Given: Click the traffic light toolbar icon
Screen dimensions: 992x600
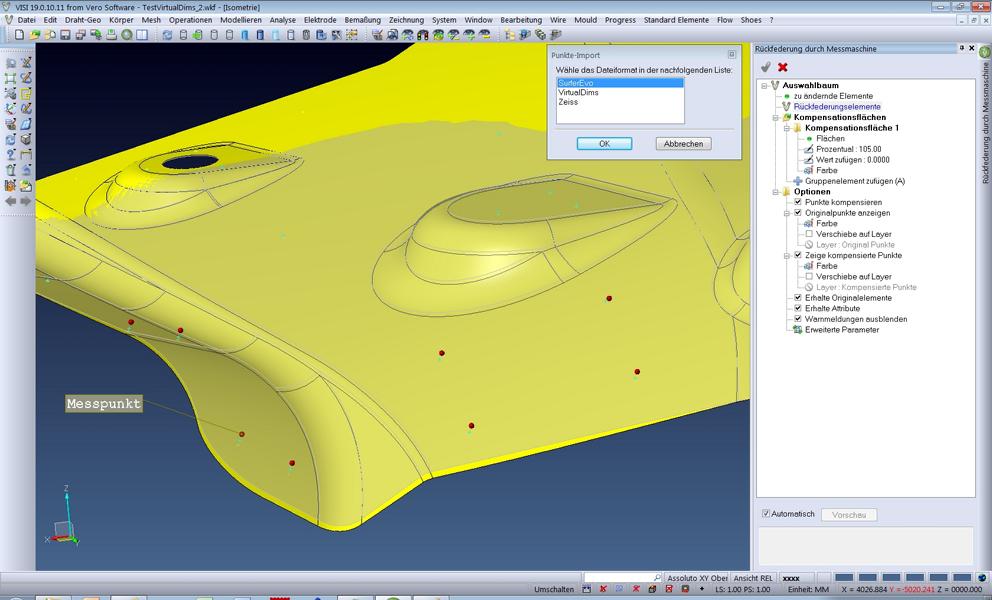Looking at the screenshot, I should click(x=423, y=35).
